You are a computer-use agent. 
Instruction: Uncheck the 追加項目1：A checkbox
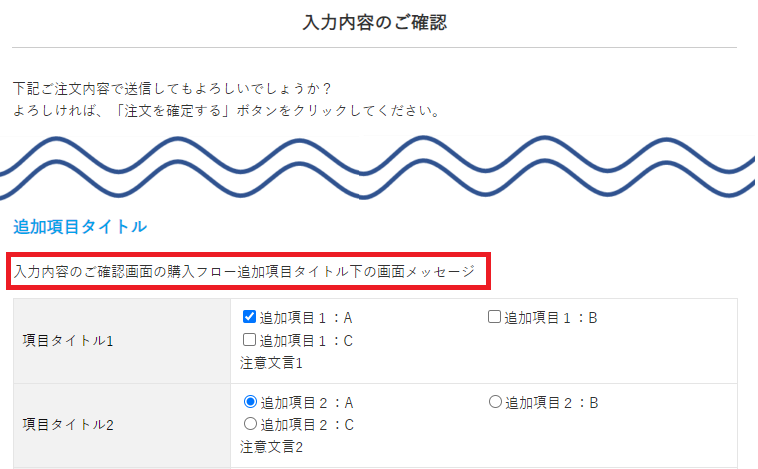(250, 318)
